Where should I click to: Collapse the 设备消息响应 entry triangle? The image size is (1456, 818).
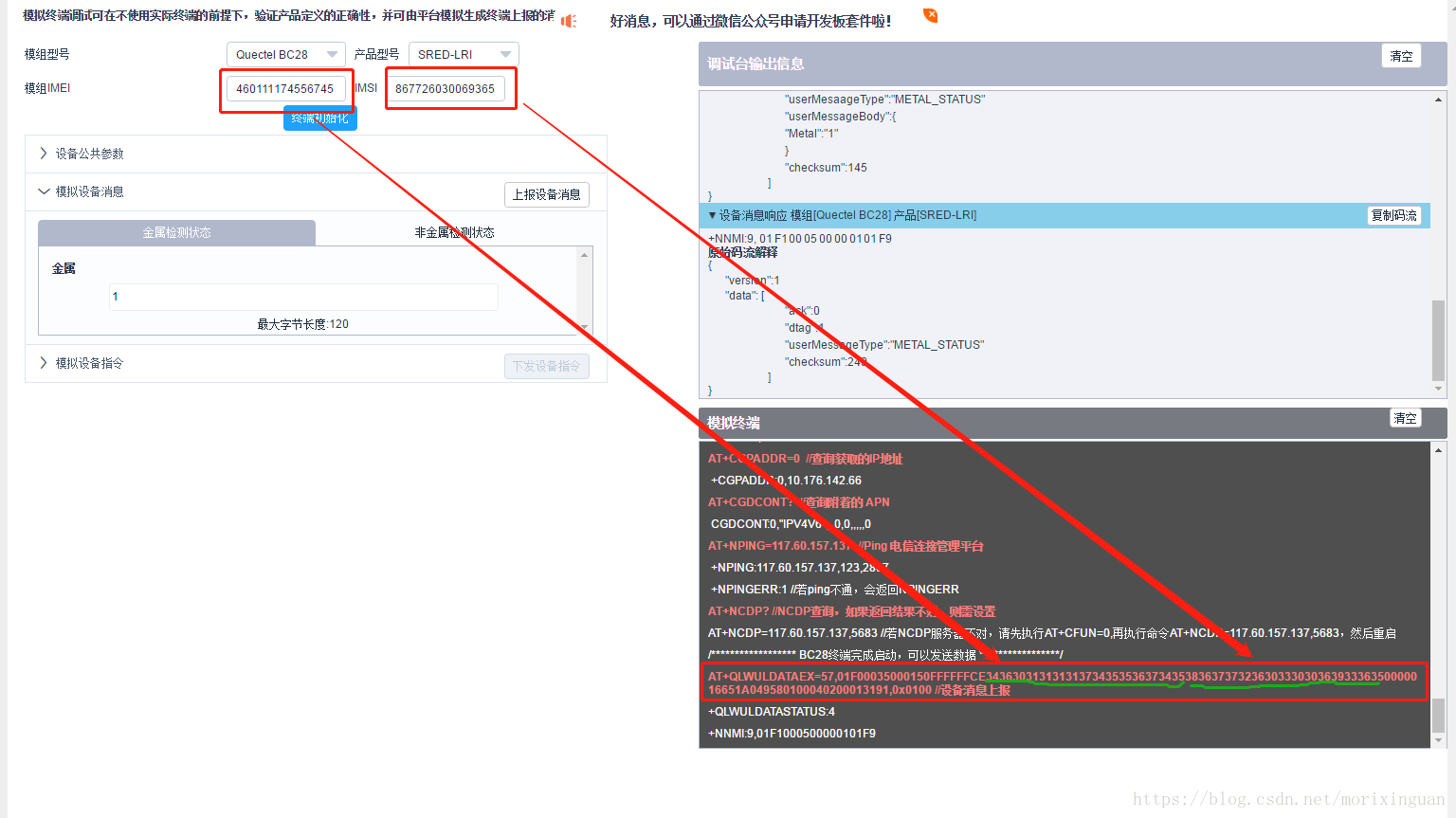click(712, 215)
